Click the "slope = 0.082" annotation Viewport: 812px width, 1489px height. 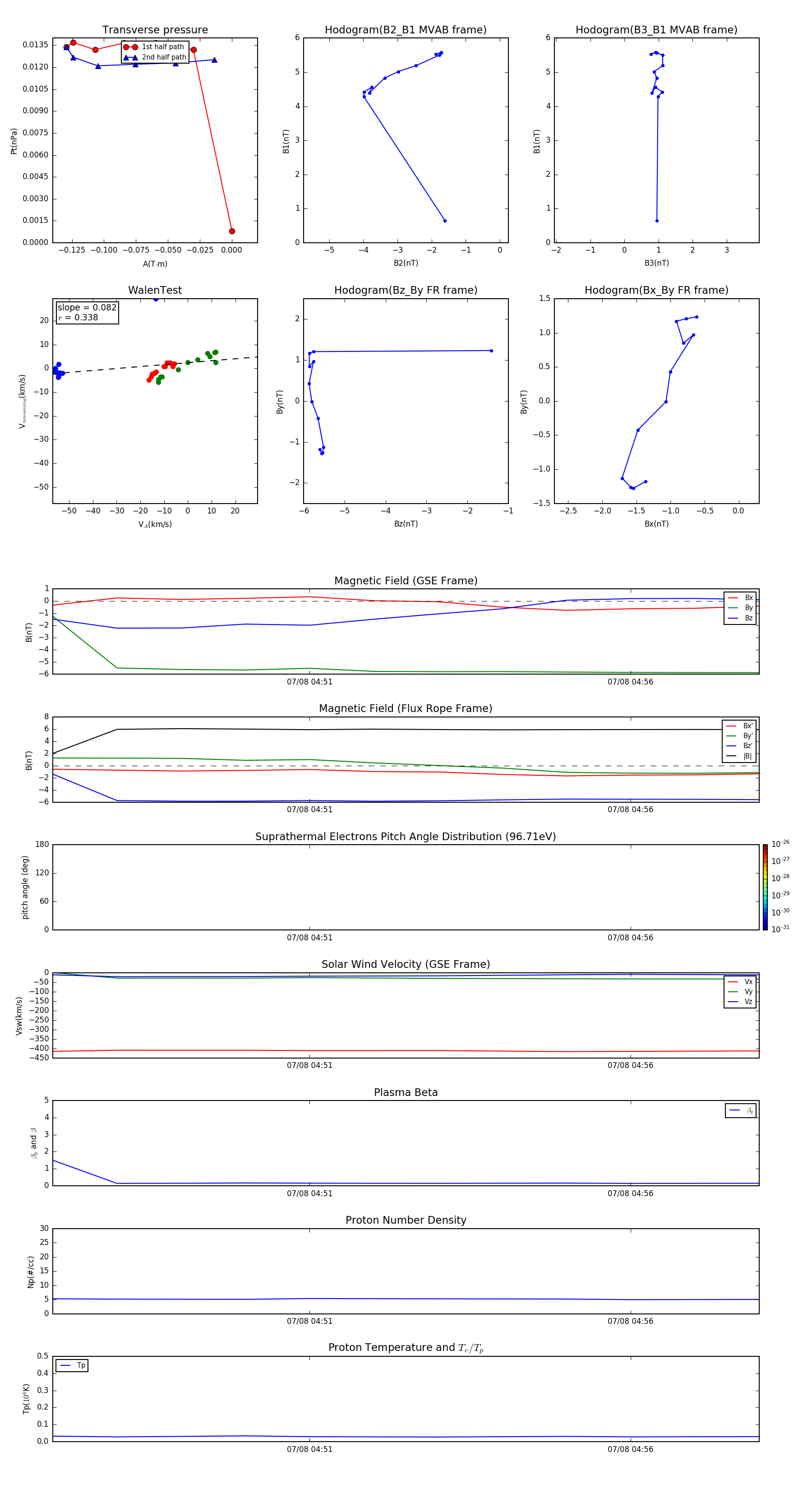tap(87, 308)
